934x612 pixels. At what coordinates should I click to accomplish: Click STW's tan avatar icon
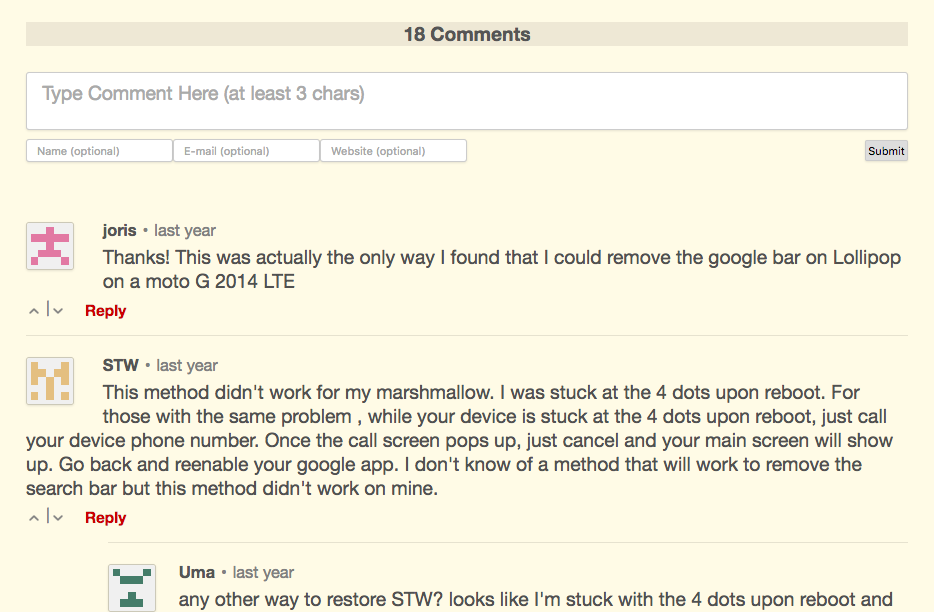pos(50,381)
